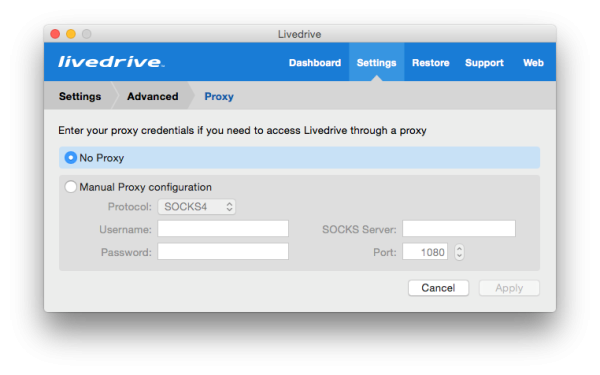Select the Proxy breadcrumb
Image resolution: width=600 pixels, height=375 pixels.
(219, 96)
